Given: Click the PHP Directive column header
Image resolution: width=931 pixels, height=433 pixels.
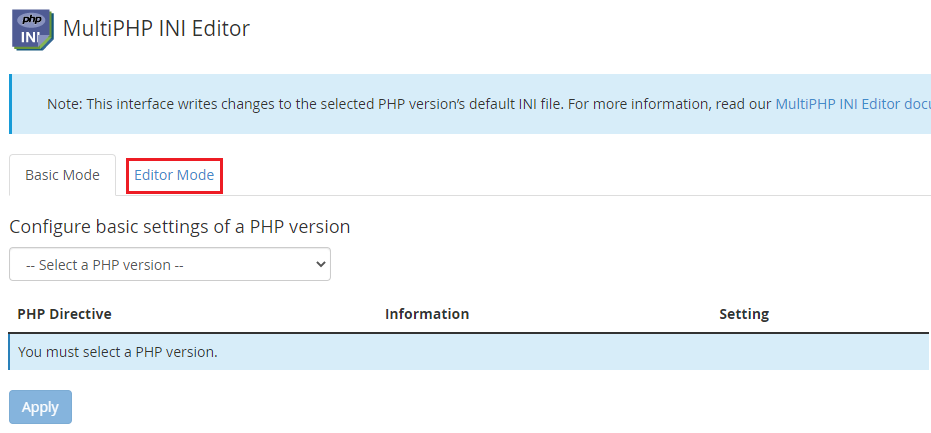Looking at the screenshot, I should (64, 314).
